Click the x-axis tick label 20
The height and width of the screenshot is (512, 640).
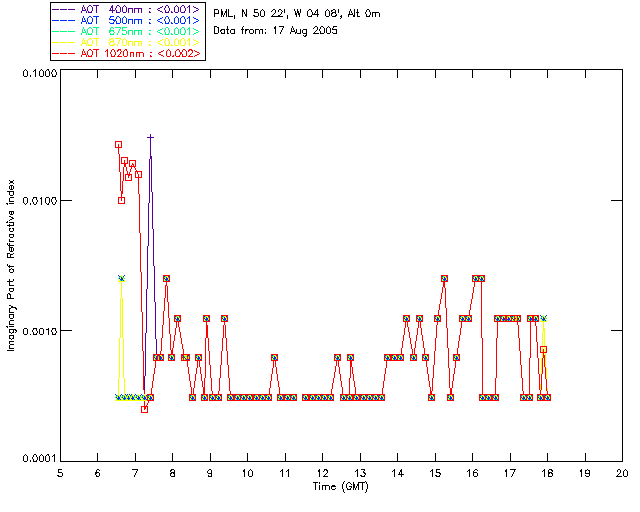622,473
